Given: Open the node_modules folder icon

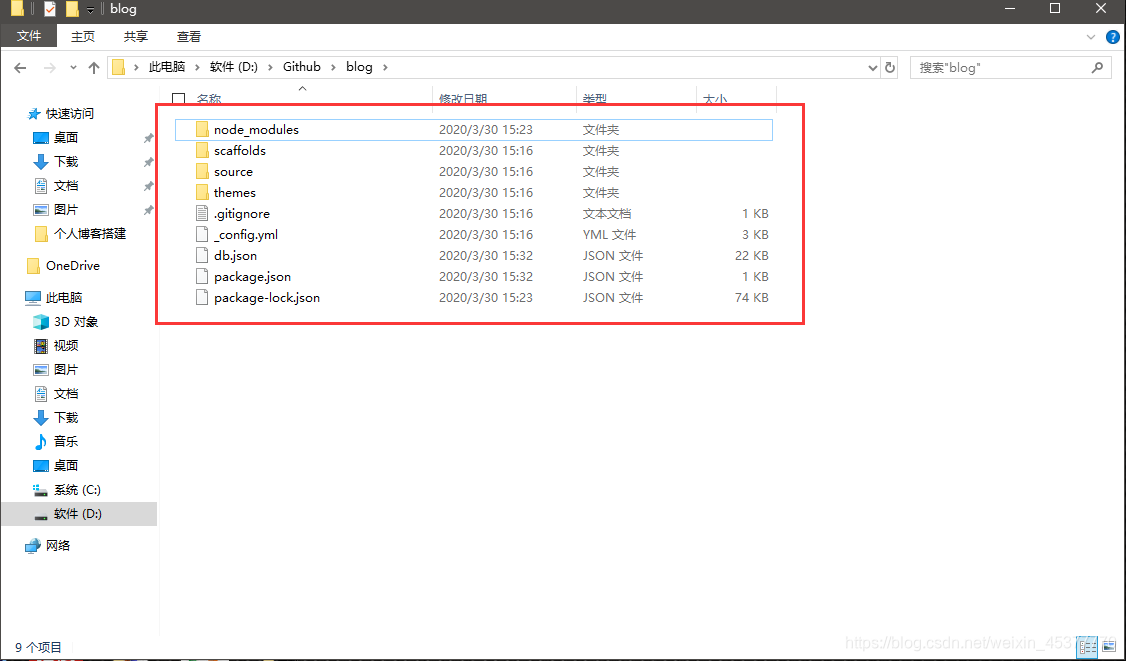Looking at the screenshot, I should 203,130.
